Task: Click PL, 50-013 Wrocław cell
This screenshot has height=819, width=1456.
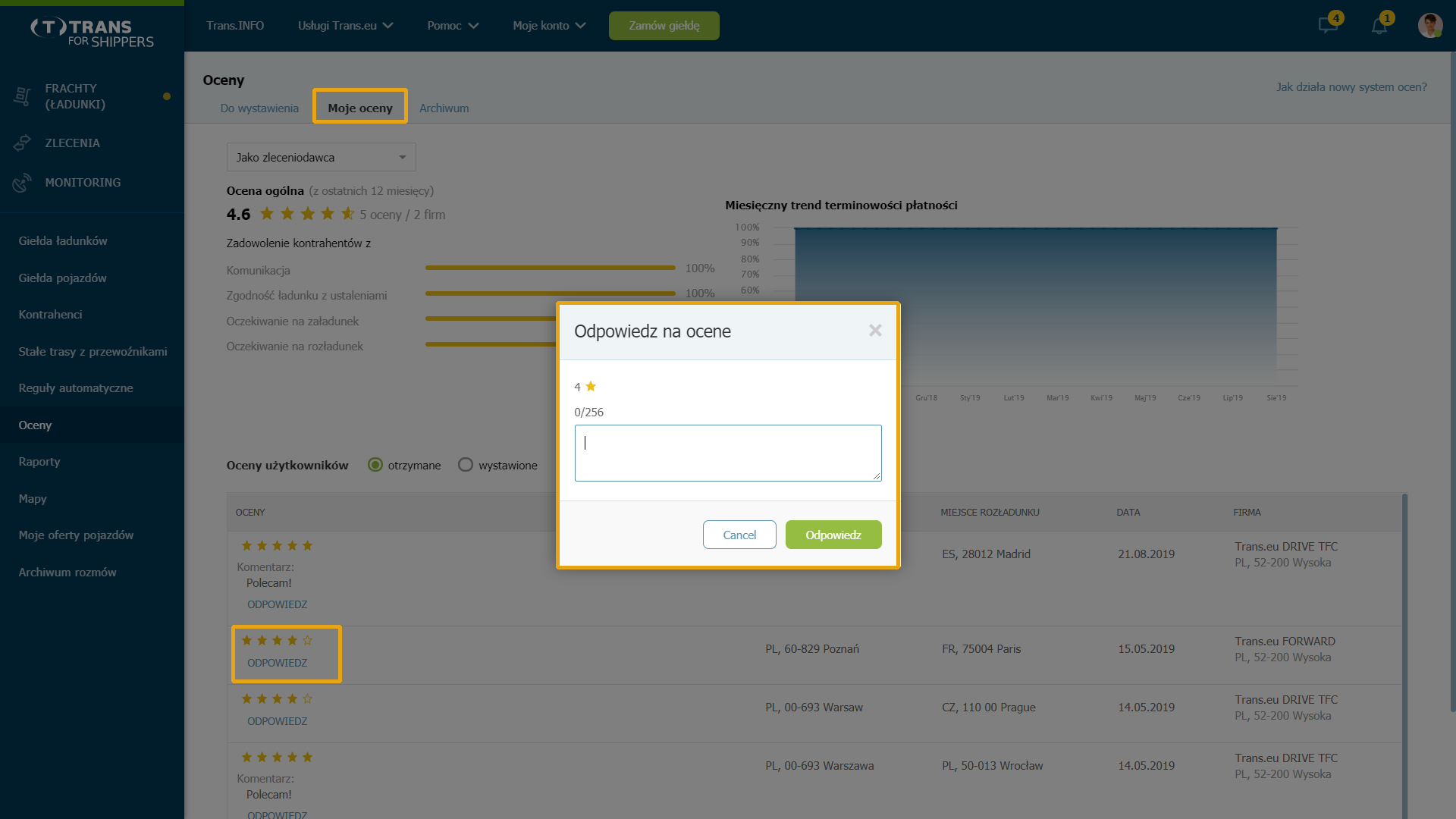Action: pyautogui.click(x=993, y=766)
